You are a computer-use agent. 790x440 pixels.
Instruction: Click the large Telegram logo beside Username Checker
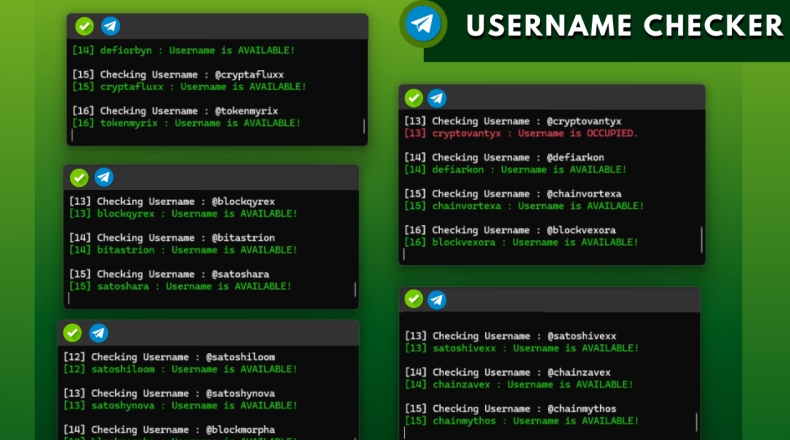pos(425,24)
